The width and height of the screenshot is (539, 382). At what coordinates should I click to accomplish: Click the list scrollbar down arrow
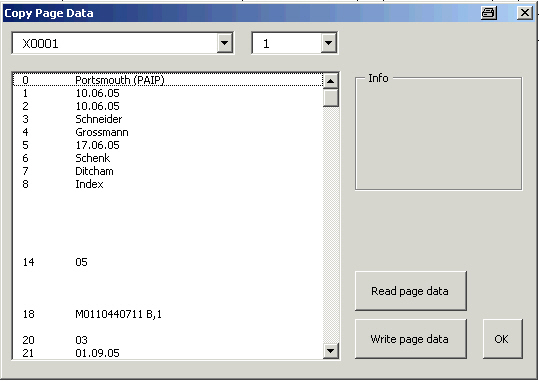(330, 351)
